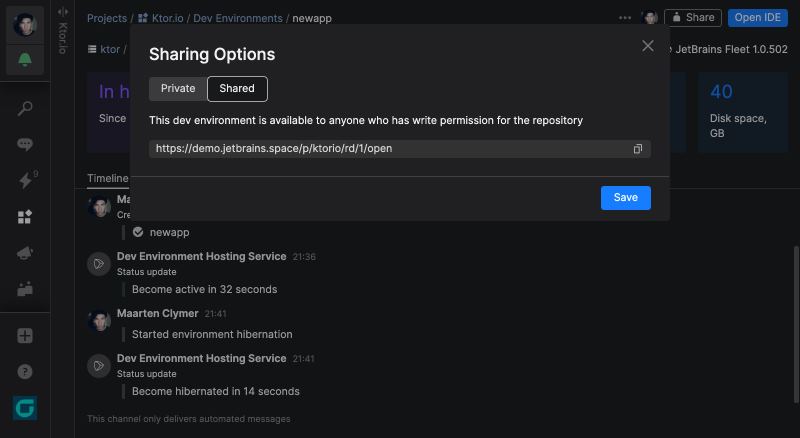The image size is (800, 438).
Task: Open chats speech bubble icon
Action: 24,144
